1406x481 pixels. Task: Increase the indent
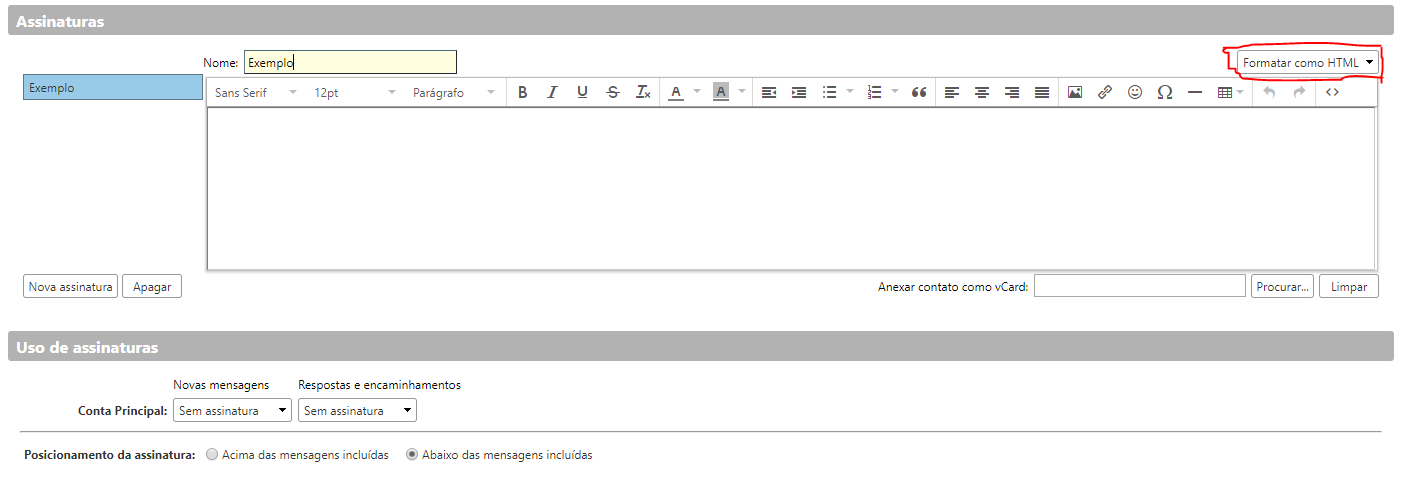point(799,92)
